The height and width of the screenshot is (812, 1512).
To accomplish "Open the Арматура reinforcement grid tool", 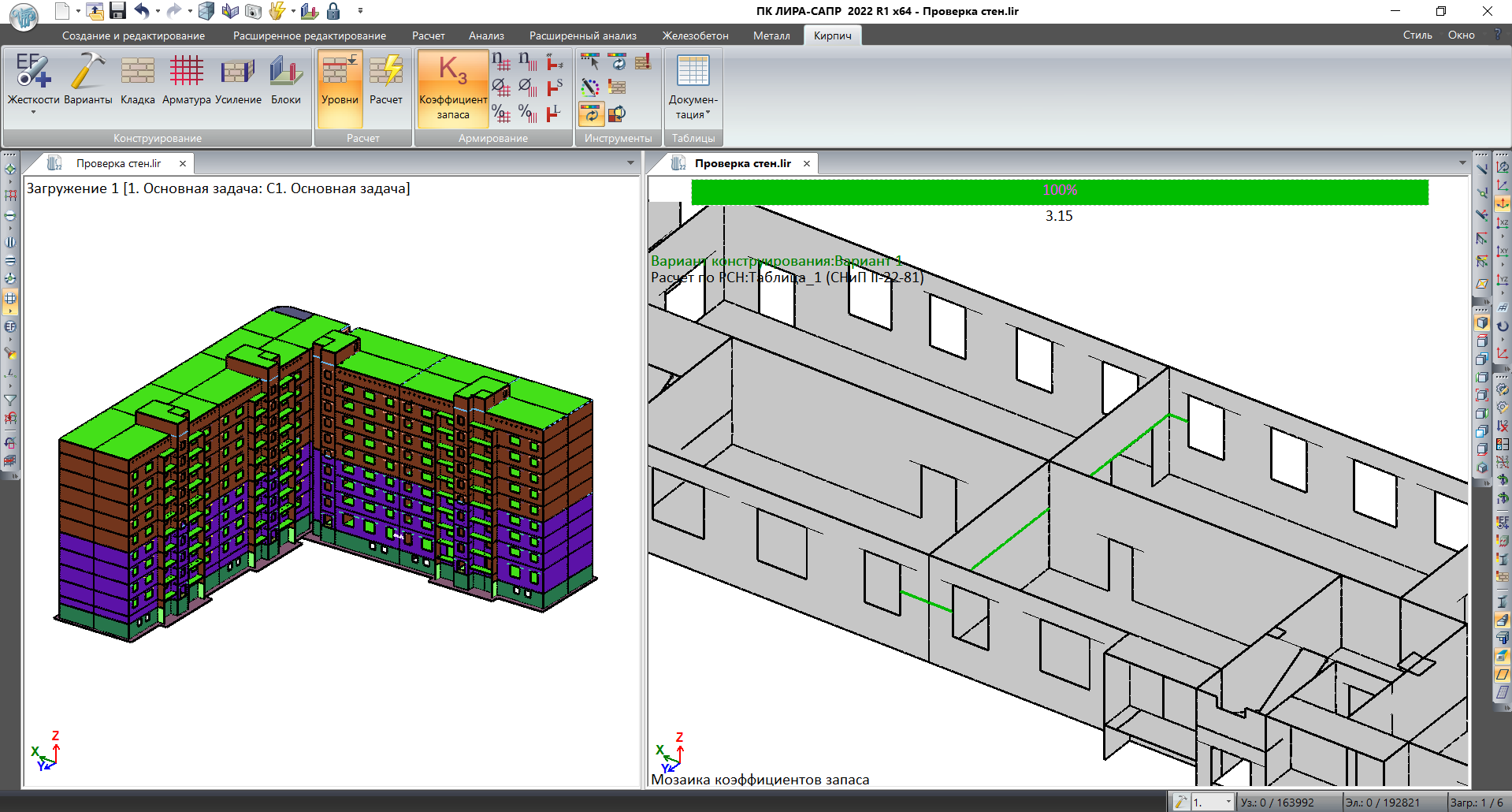I will click(186, 79).
